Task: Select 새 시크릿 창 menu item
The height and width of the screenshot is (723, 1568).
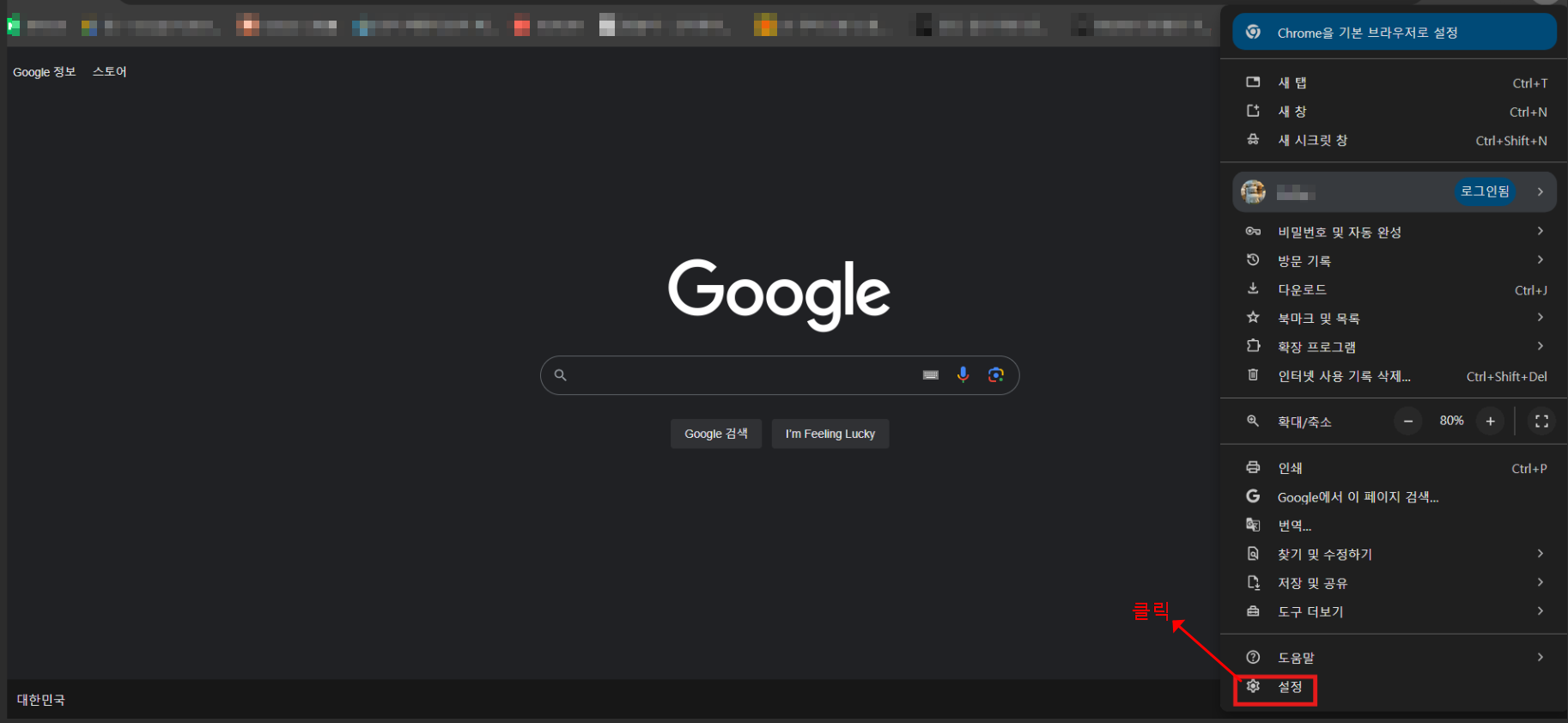Action: tap(1395, 140)
